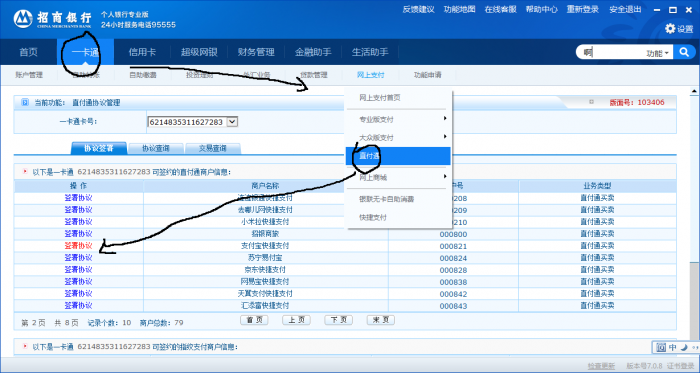Viewport: 700px width, 373px height.
Task: Open 贷款管理 in the sub navigation
Action: [314, 75]
